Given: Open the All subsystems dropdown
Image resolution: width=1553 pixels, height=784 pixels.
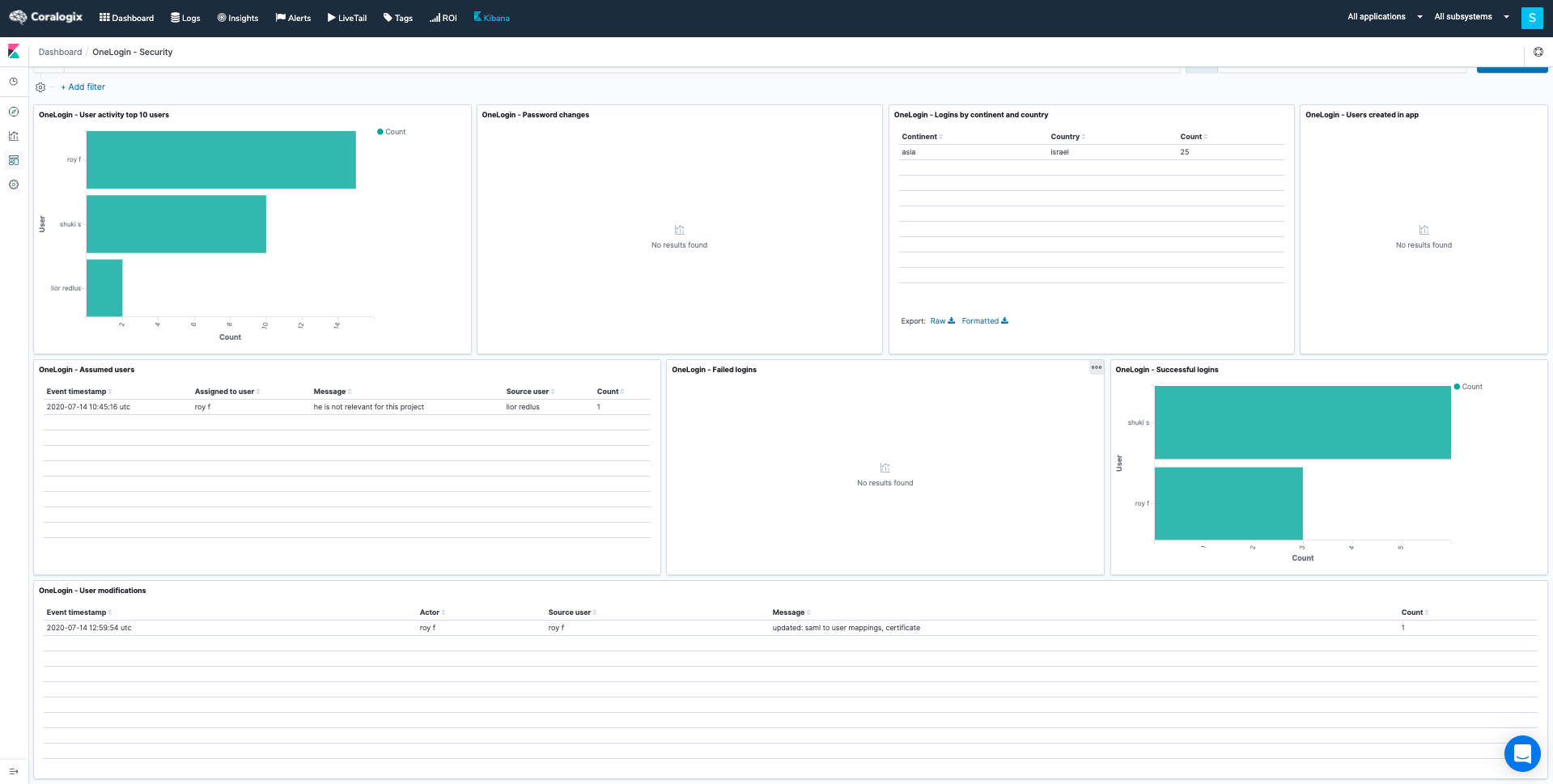Looking at the screenshot, I should pyautogui.click(x=1470, y=17).
